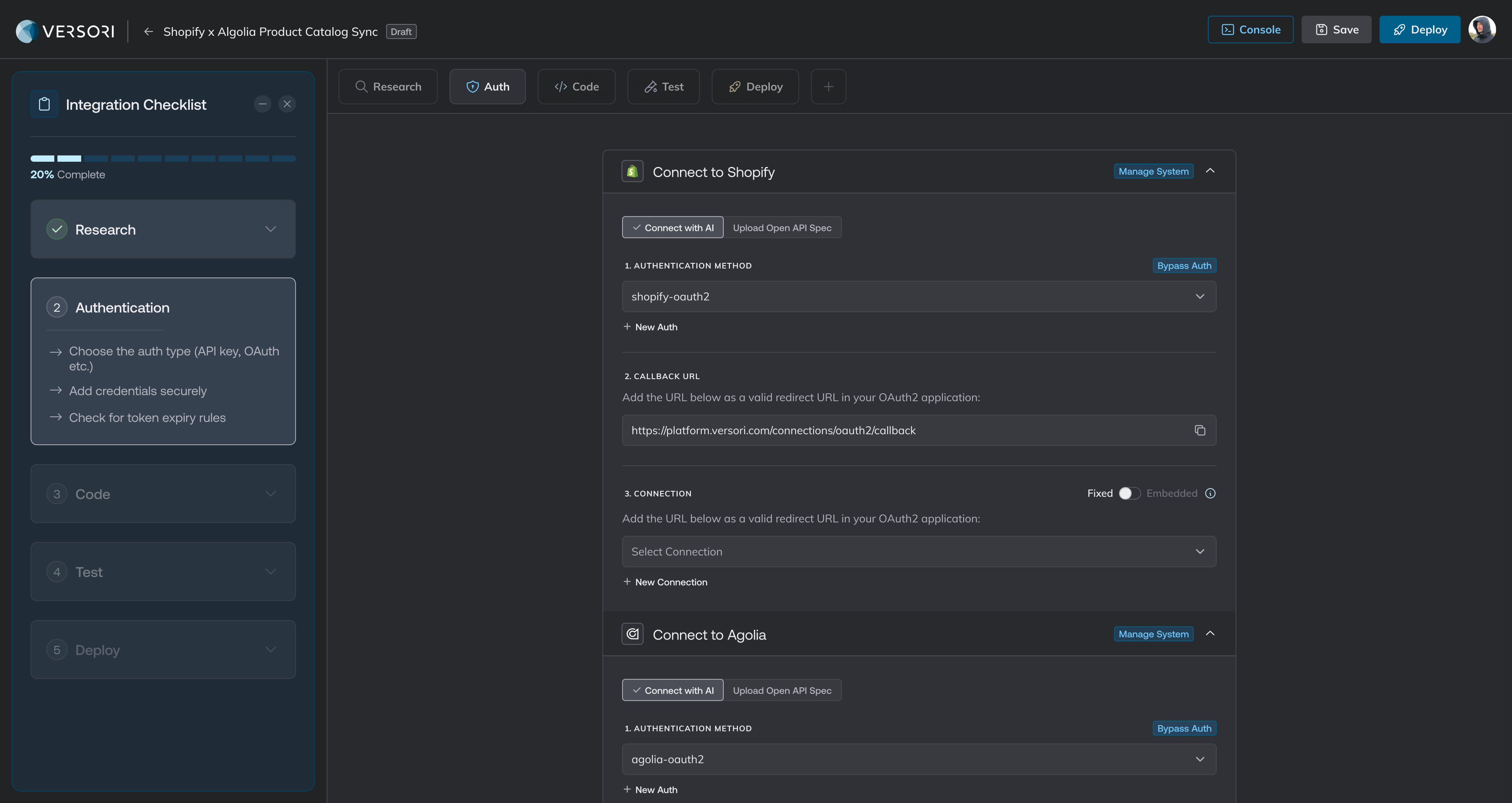The height and width of the screenshot is (803, 1512).
Task: Click 'Choose the auth type' checklist item
Action: tap(174, 358)
